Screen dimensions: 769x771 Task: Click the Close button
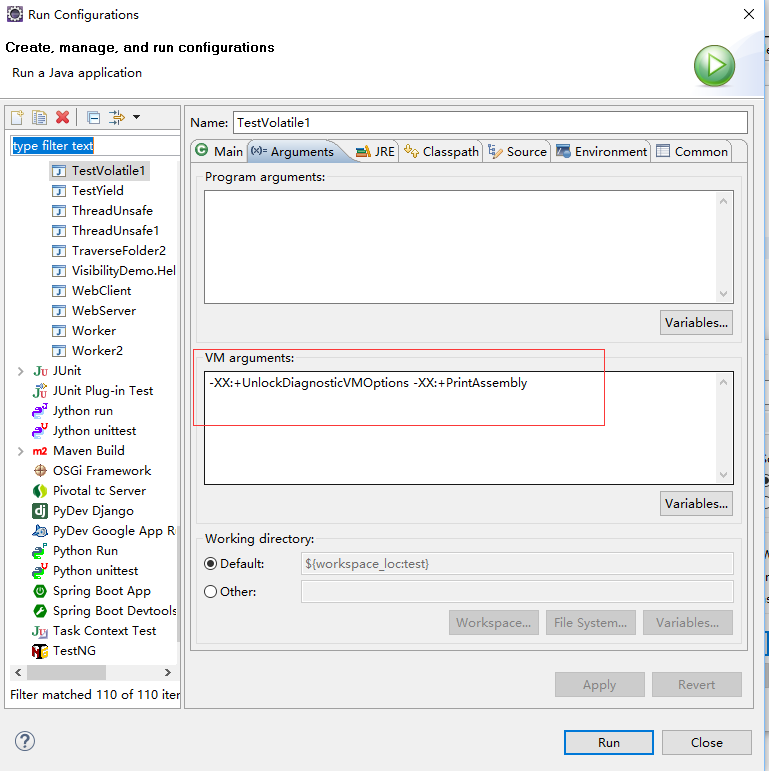707,742
